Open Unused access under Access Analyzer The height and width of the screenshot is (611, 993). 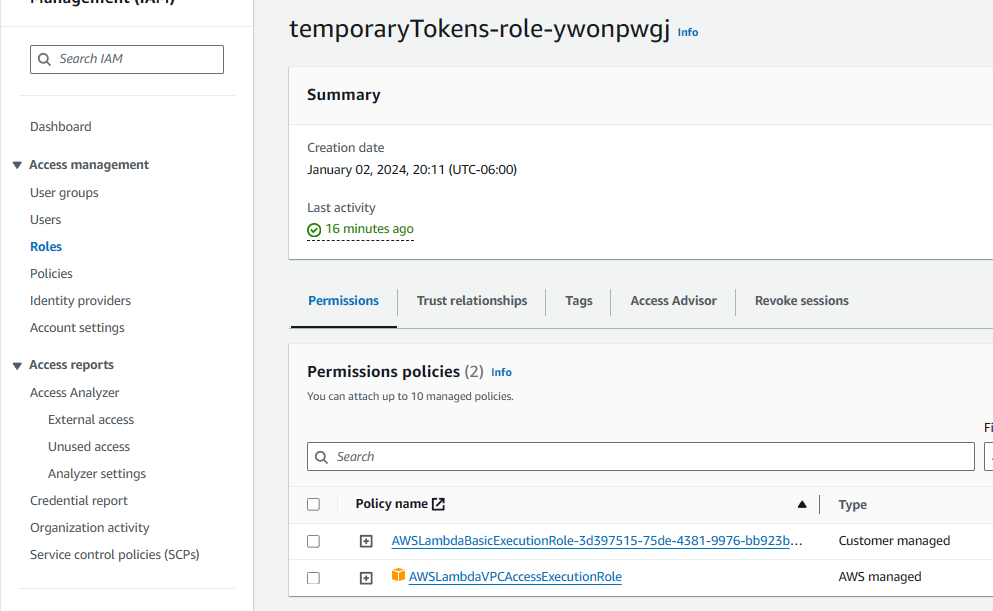coord(89,447)
